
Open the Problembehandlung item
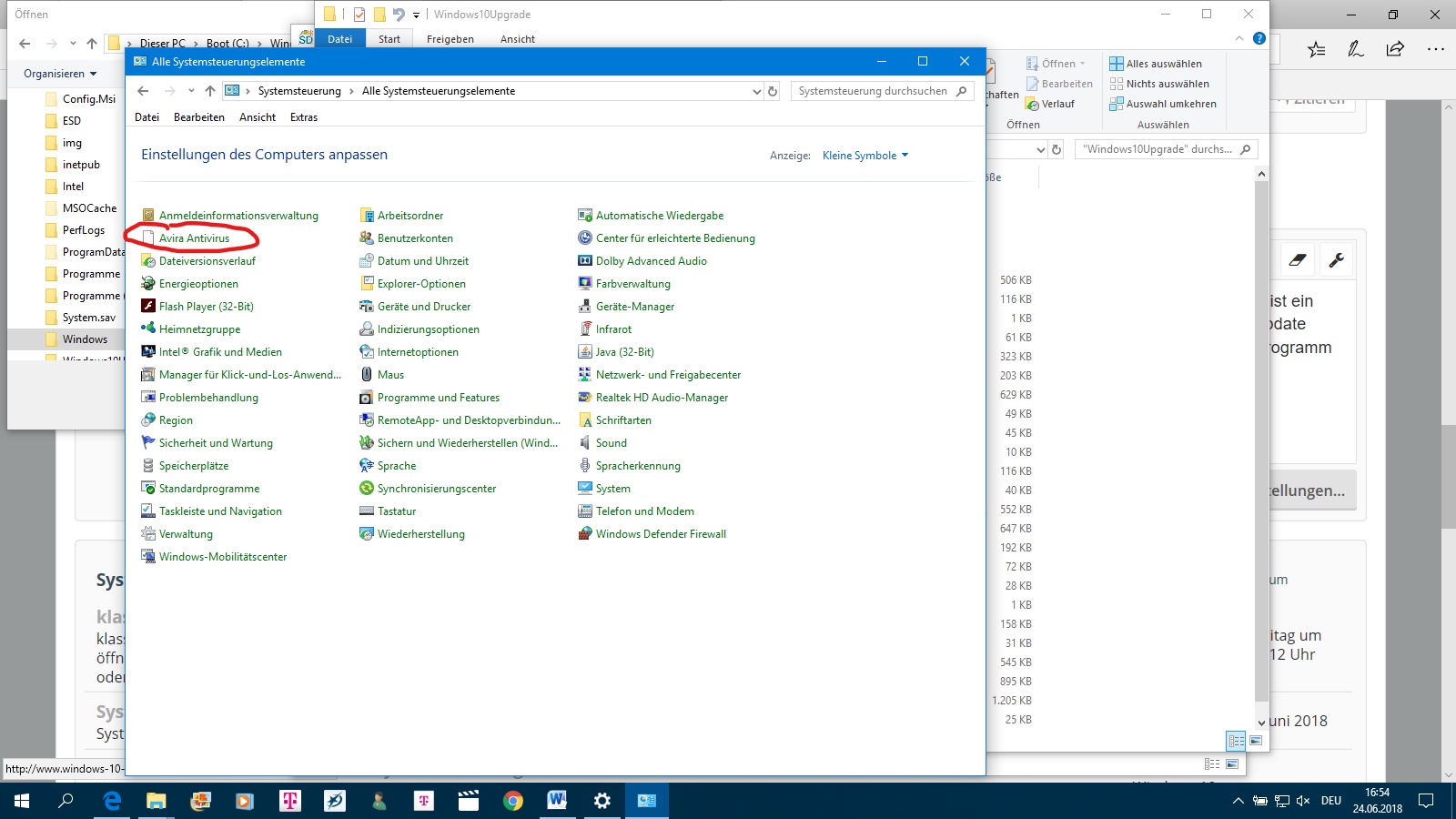click(208, 398)
